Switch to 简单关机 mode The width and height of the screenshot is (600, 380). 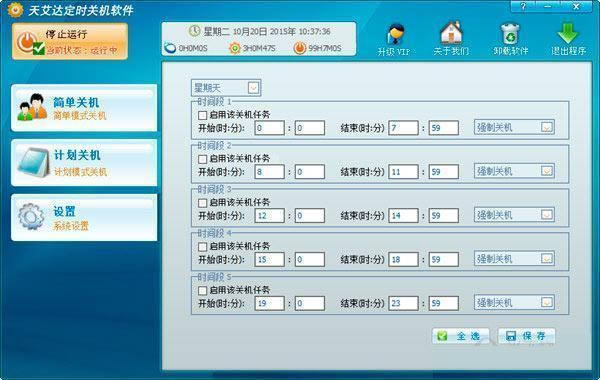click(x=84, y=108)
